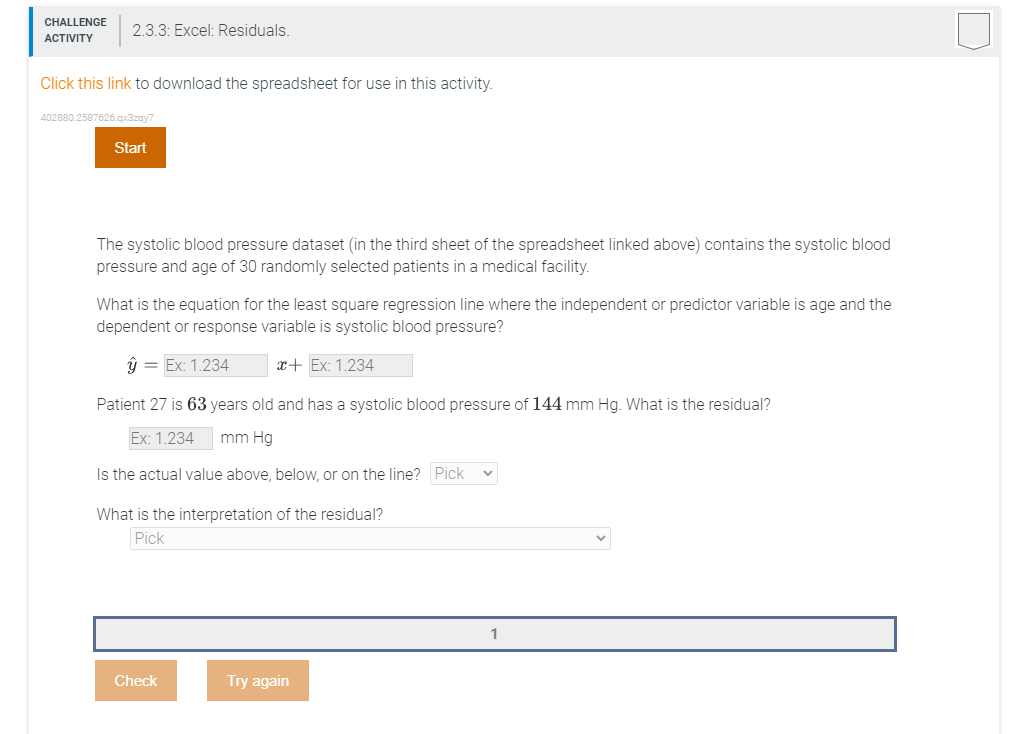Click the Check button to submit answers
Viewport: 1027px width, 734px height.
point(135,680)
